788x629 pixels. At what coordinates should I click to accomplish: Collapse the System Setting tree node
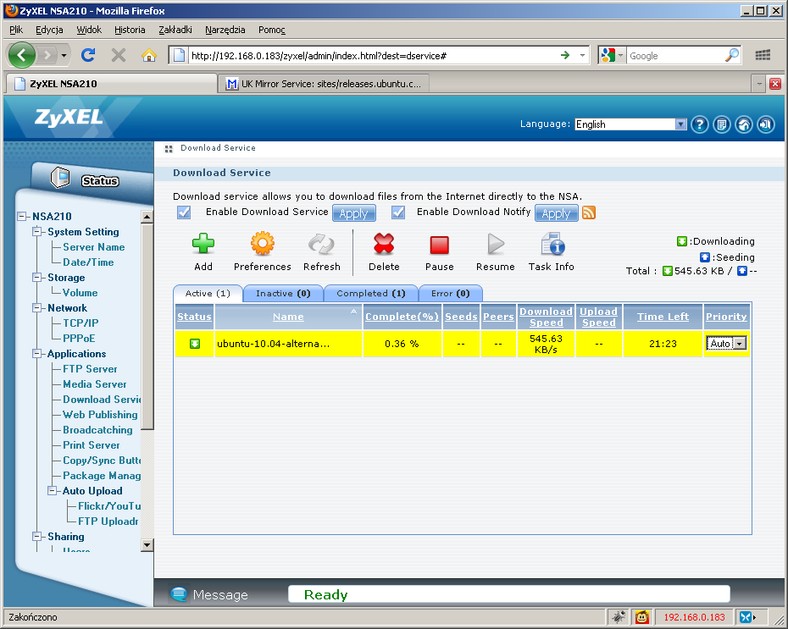40,232
